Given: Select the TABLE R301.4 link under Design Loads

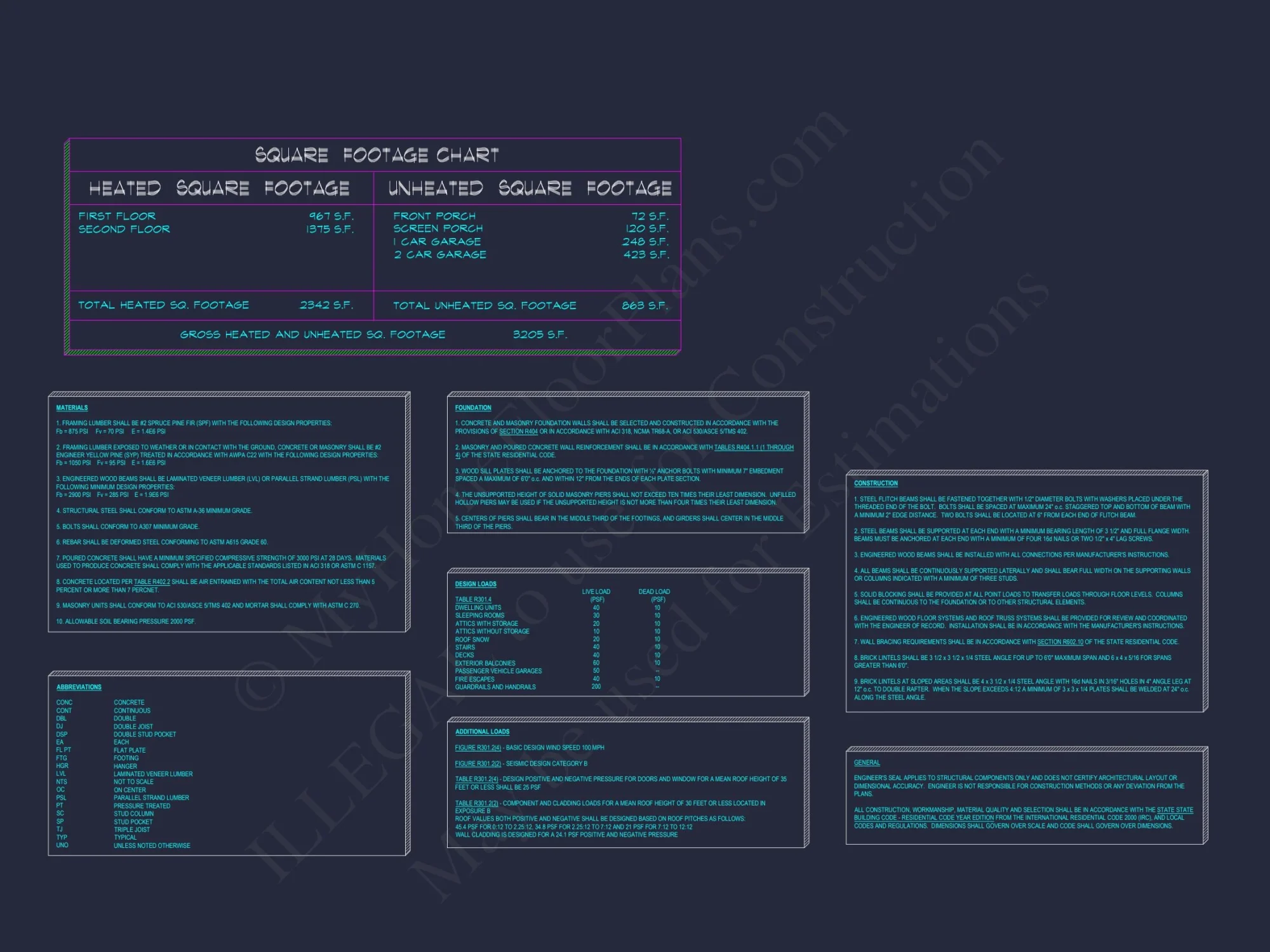Looking at the screenshot, I should (x=473, y=599).
